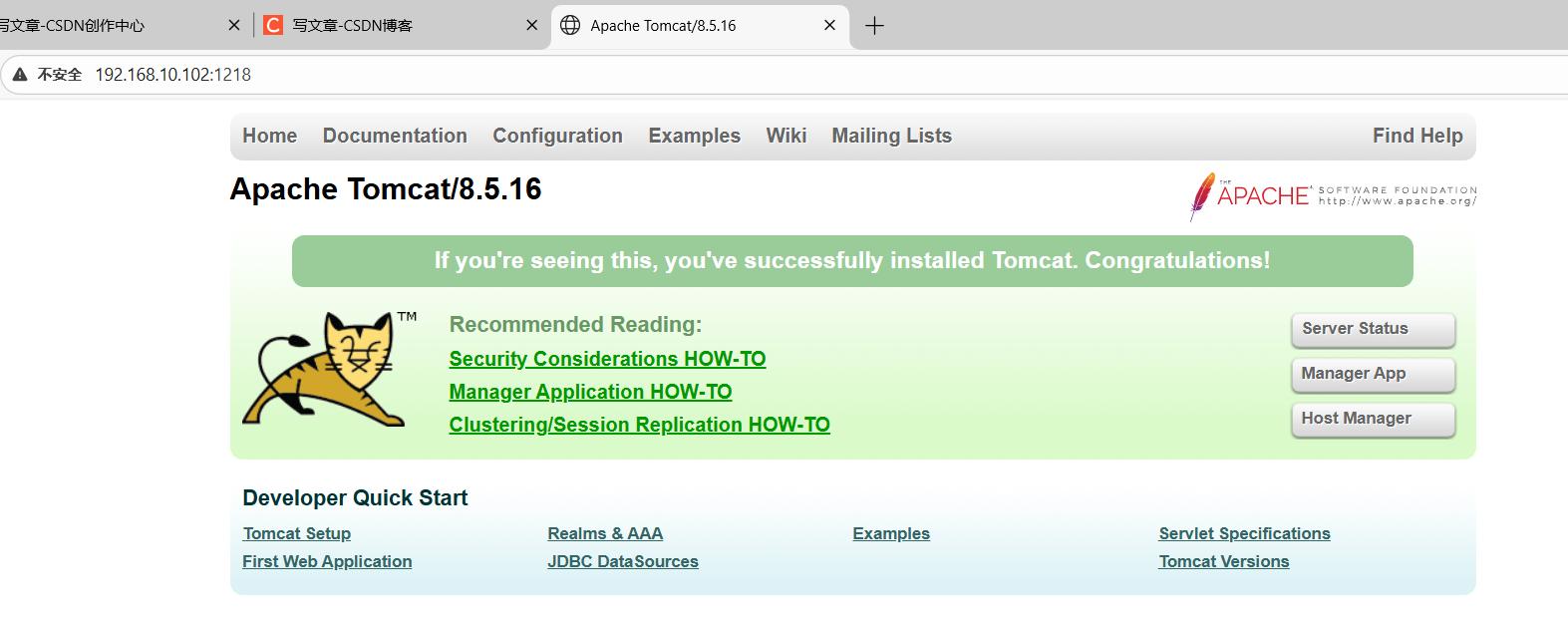Open the Apache Software Foundation logo
This screenshot has height=618, width=1568.
pos(1333,195)
